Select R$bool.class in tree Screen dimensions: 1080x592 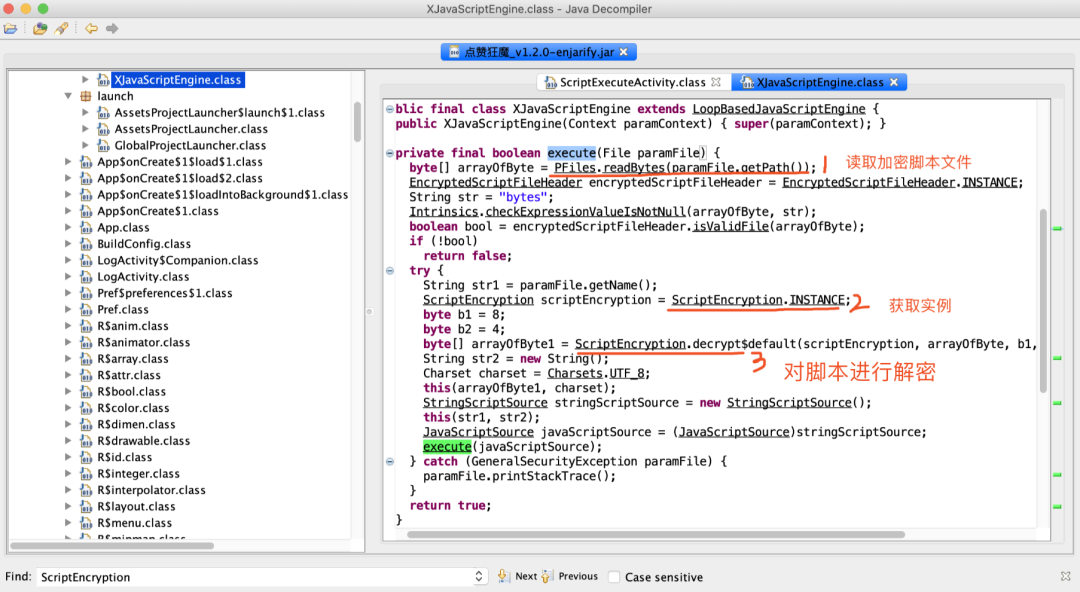[132, 391]
